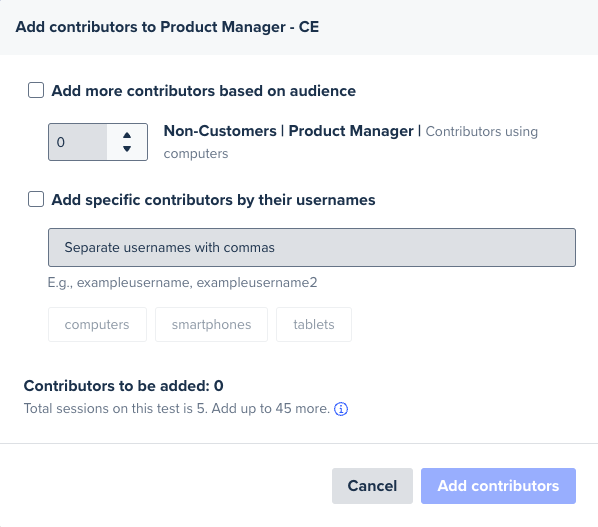Viewport: 598px width, 527px height.
Task: Select the Non-Customers audience name text
Action: [x=220, y=131]
